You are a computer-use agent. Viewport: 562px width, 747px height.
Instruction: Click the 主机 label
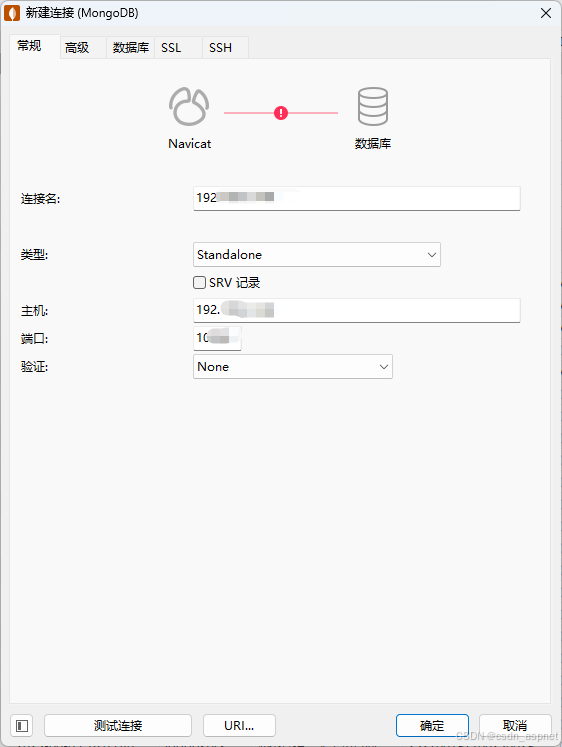point(34,311)
